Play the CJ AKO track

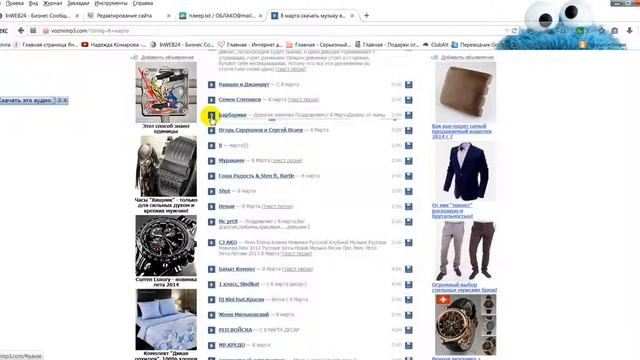[x=211, y=242]
